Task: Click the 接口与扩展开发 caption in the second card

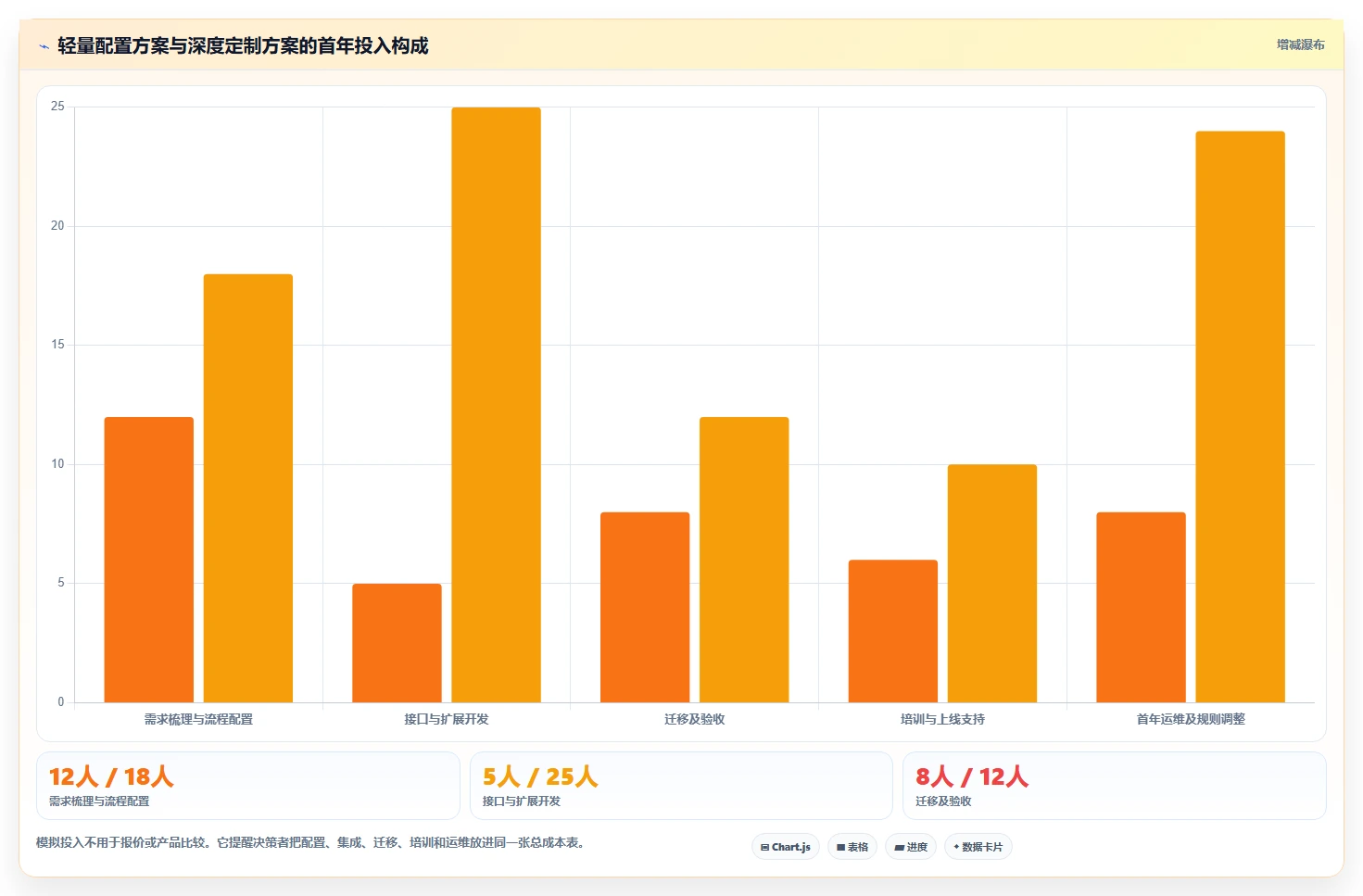Action: pos(522,801)
